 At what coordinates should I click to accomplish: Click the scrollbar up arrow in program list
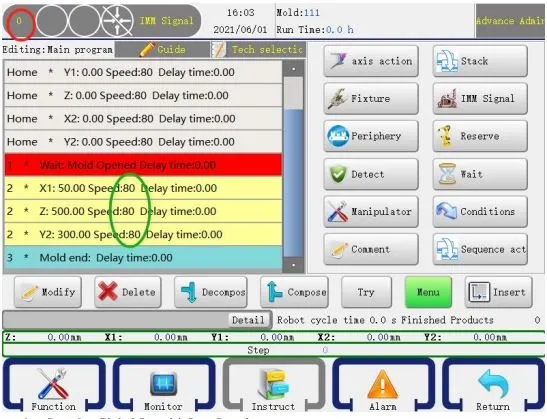coord(293,69)
